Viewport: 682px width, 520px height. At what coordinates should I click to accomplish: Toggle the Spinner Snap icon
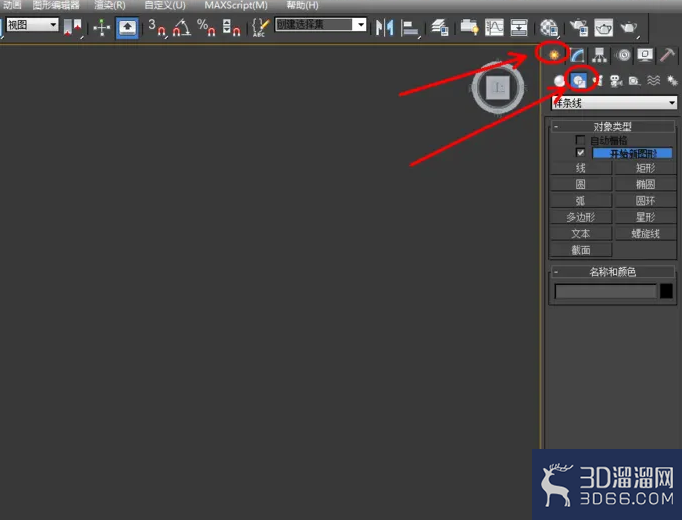[231, 27]
